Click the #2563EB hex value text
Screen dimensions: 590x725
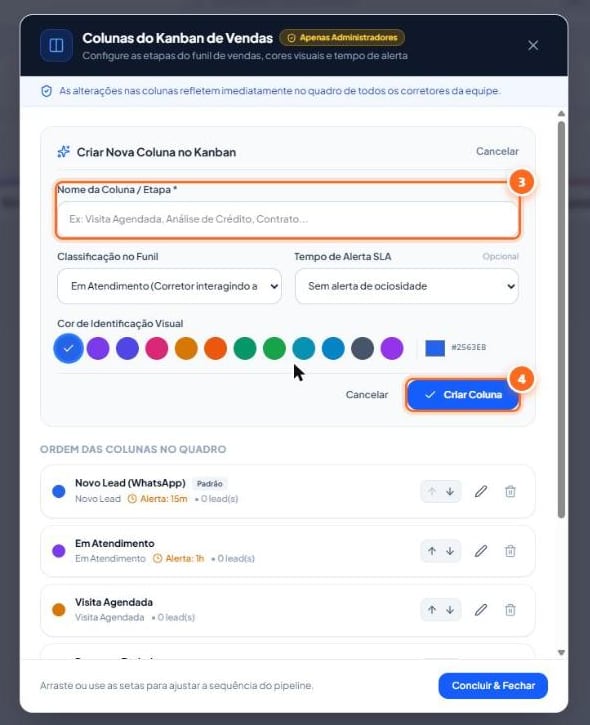[468, 347]
